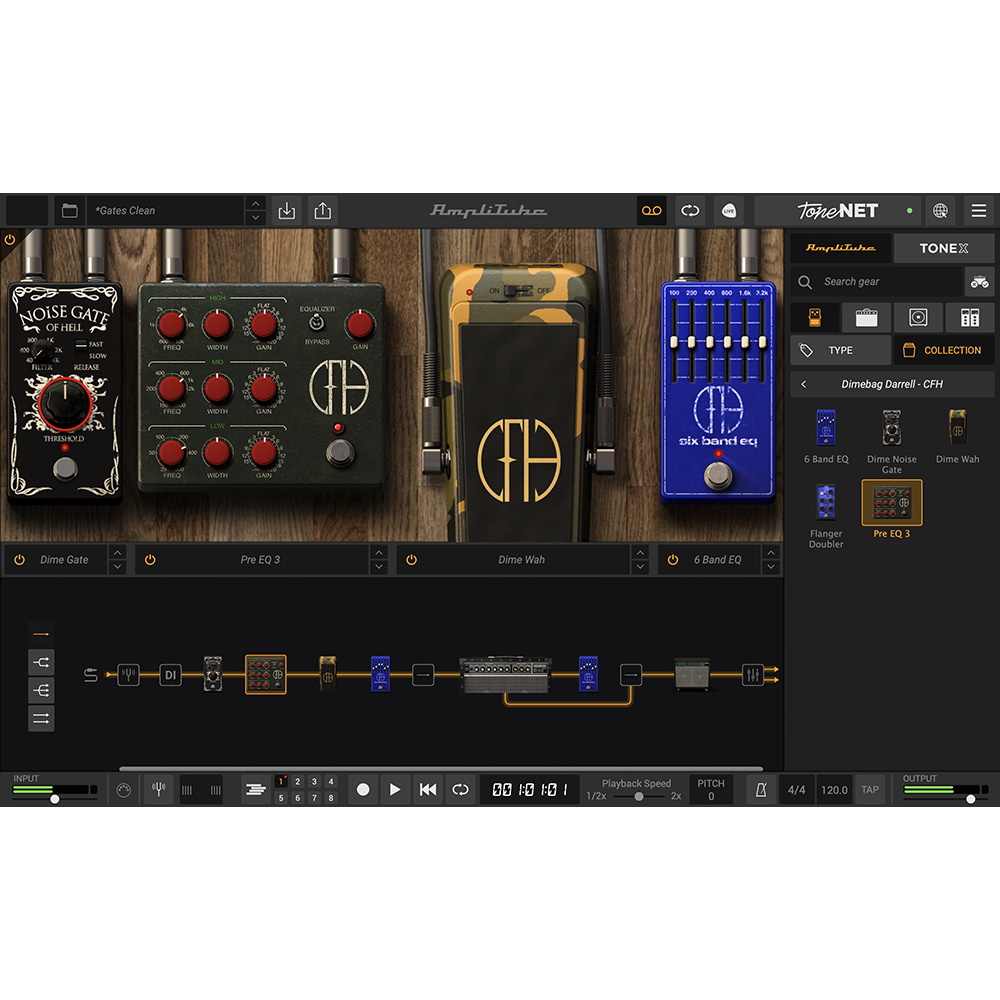Select the Flanger Doubler thumbnail
Viewport: 1000px width, 1000px height.
[825, 505]
